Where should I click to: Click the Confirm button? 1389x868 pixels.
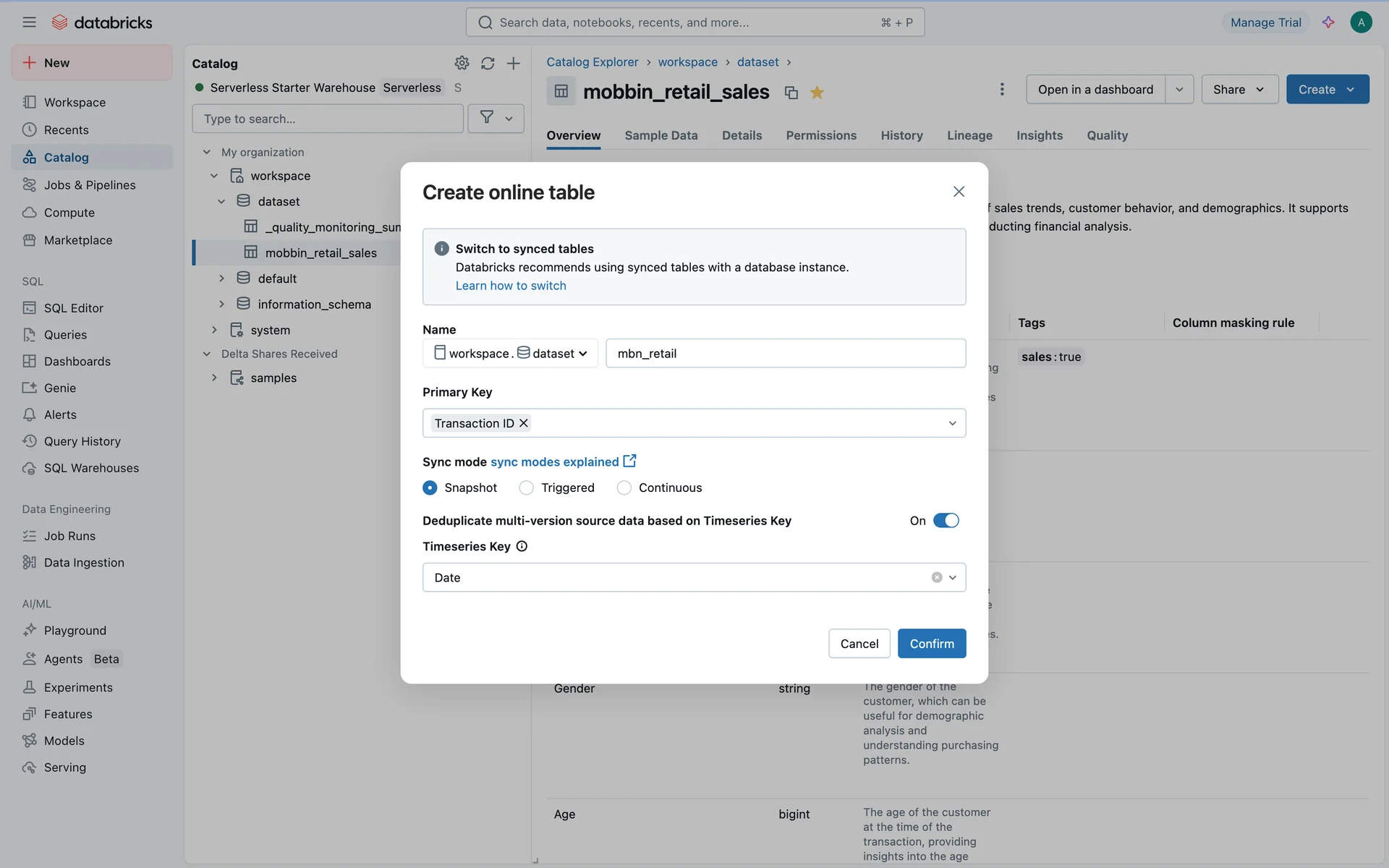(931, 643)
